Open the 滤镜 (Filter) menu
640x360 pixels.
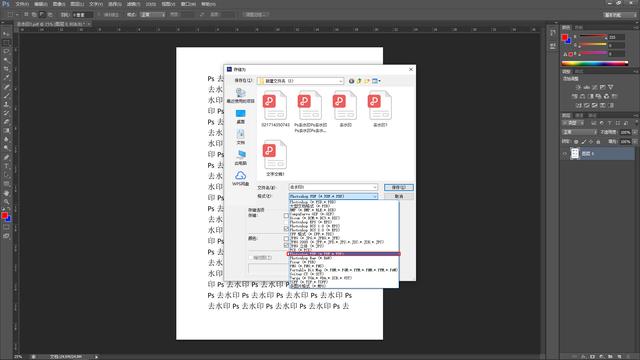133,4
